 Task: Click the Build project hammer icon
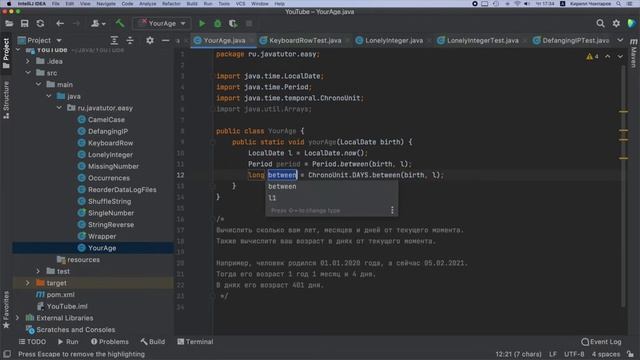pos(120,23)
